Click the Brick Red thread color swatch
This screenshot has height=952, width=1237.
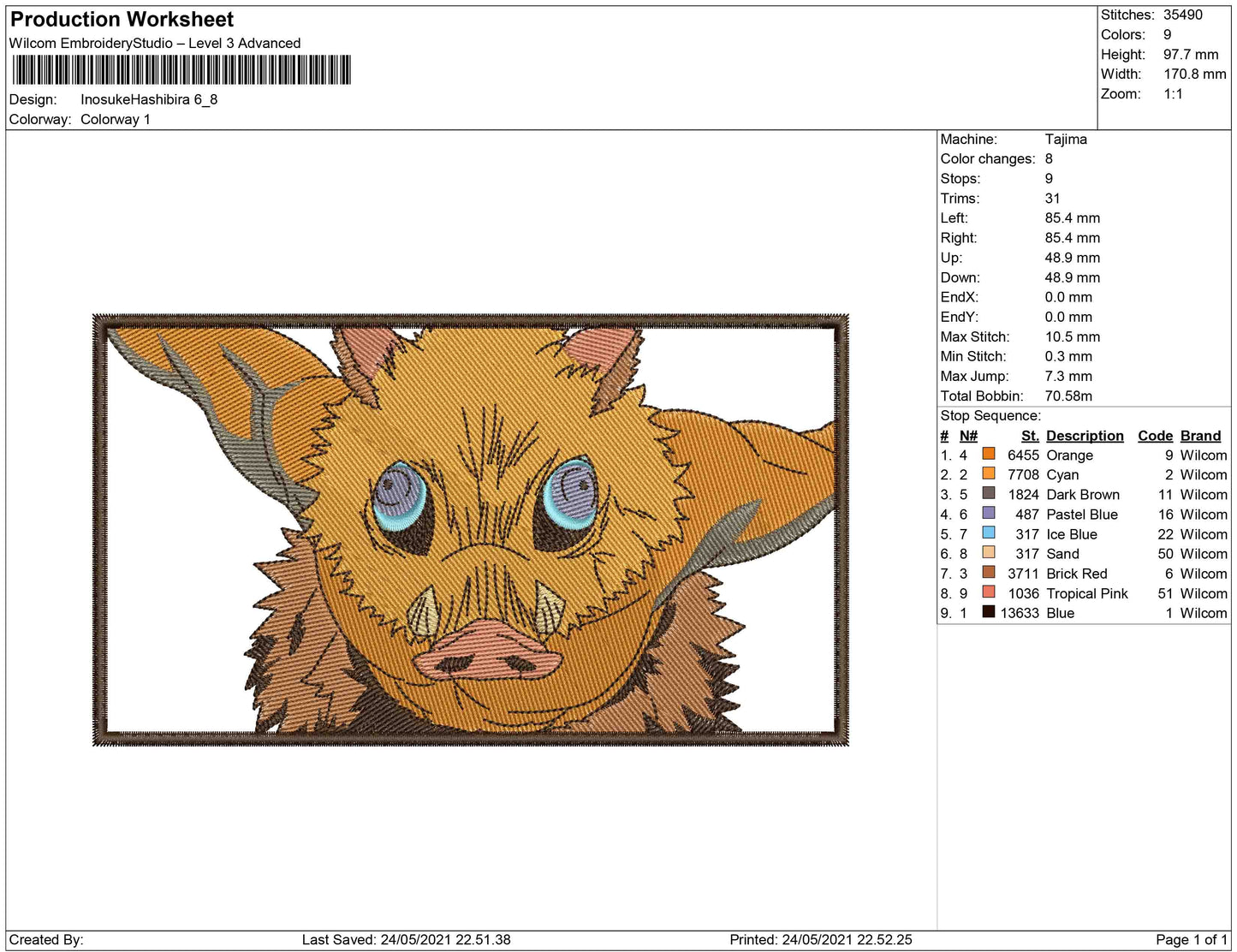(989, 573)
